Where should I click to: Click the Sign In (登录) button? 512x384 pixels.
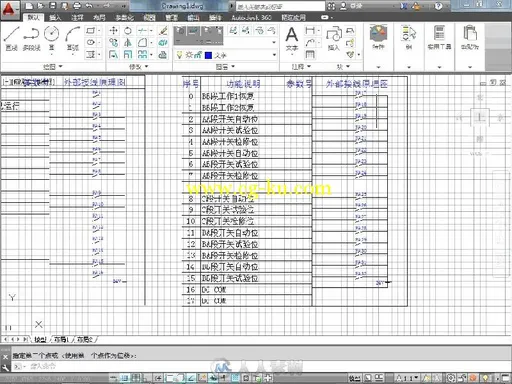point(350,6)
